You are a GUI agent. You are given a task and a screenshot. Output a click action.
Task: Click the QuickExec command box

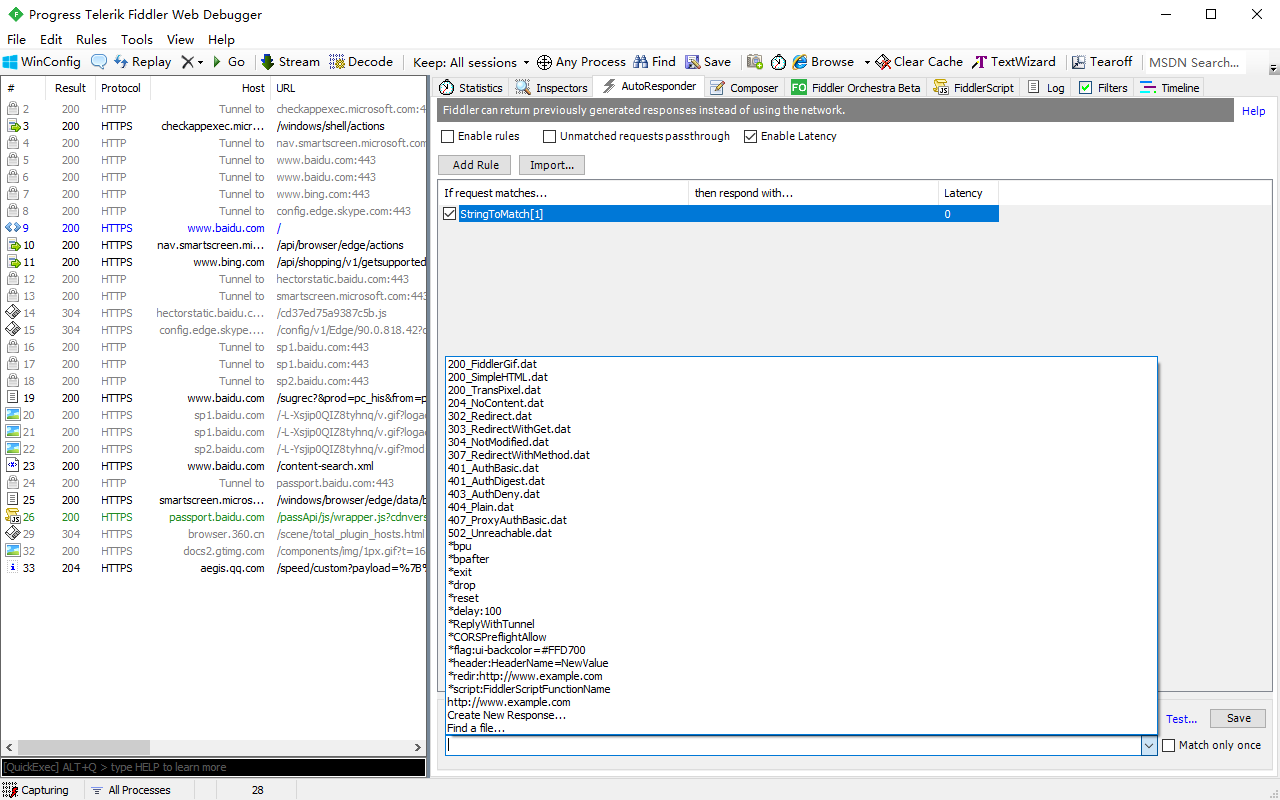click(x=213, y=767)
